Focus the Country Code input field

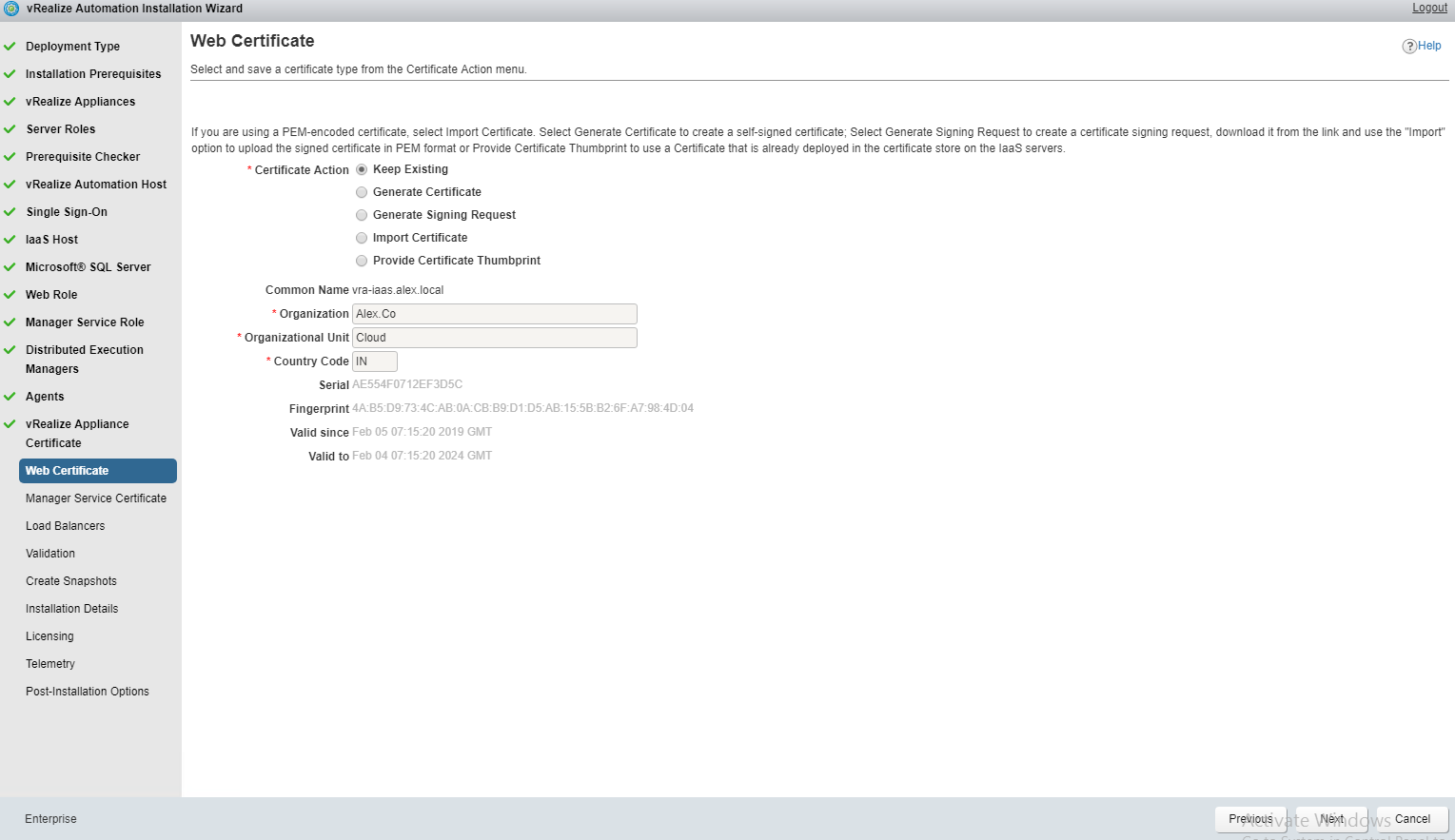point(375,361)
